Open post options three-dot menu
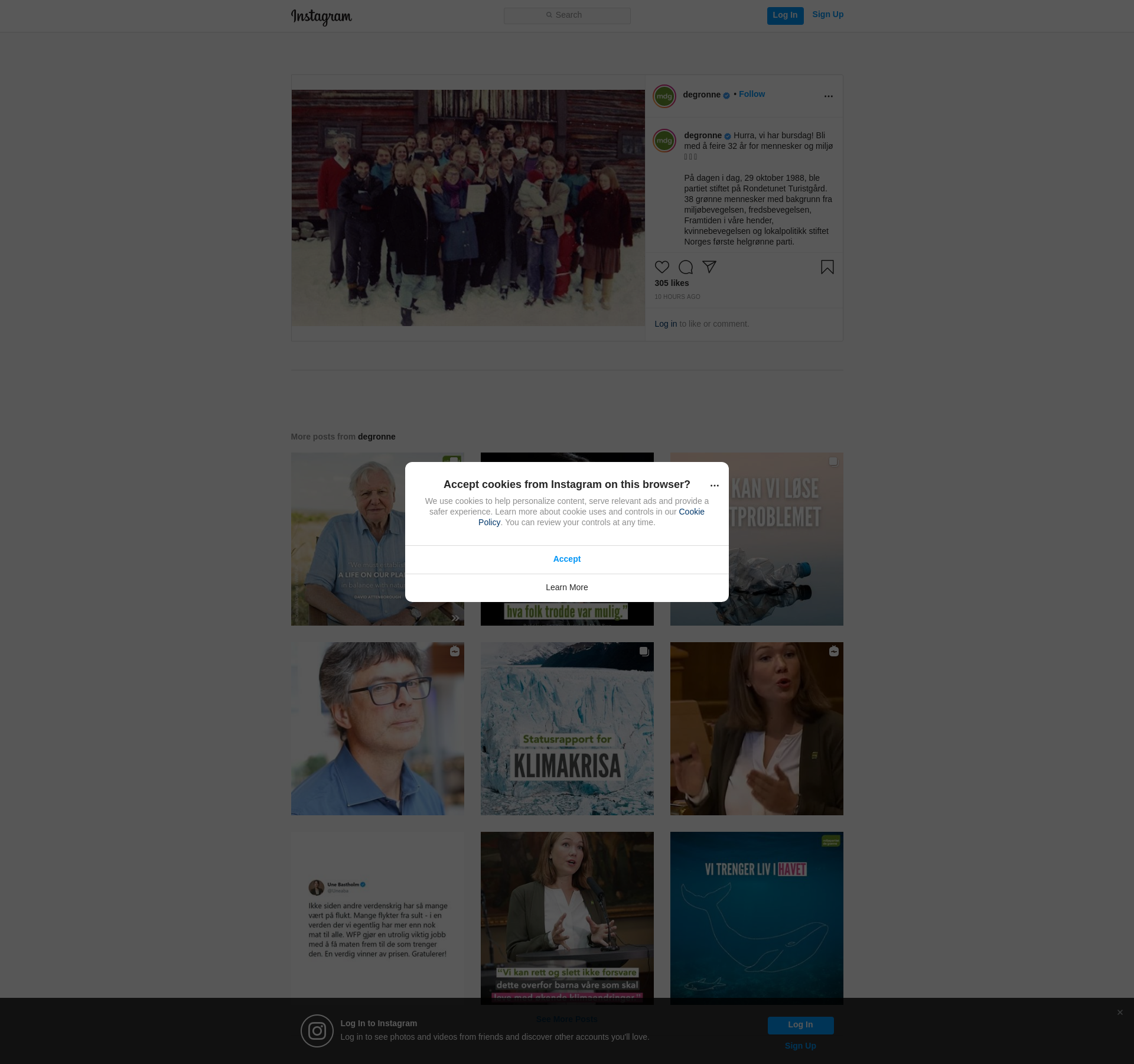The width and height of the screenshot is (1134, 1064). click(x=829, y=96)
